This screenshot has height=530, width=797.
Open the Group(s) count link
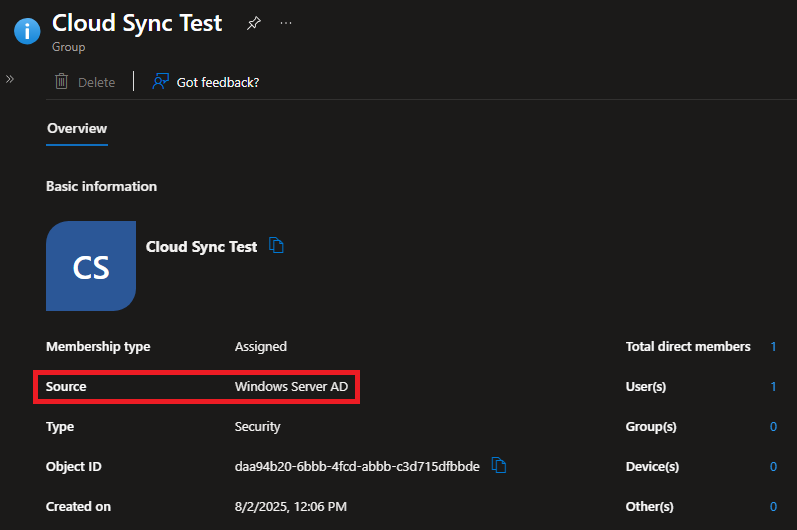[773, 427]
